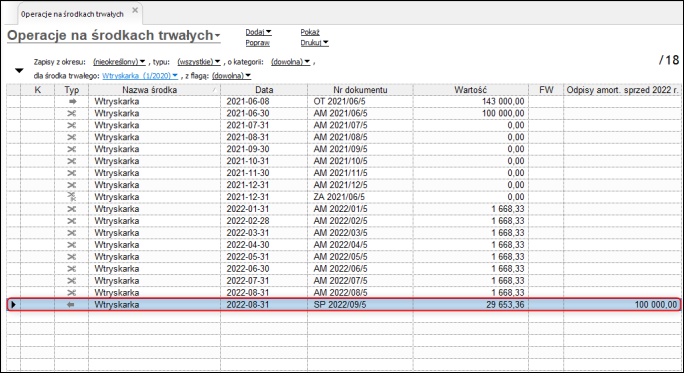
Task: Open the Drukuj dropdown menu
Action: coord(314,43)
